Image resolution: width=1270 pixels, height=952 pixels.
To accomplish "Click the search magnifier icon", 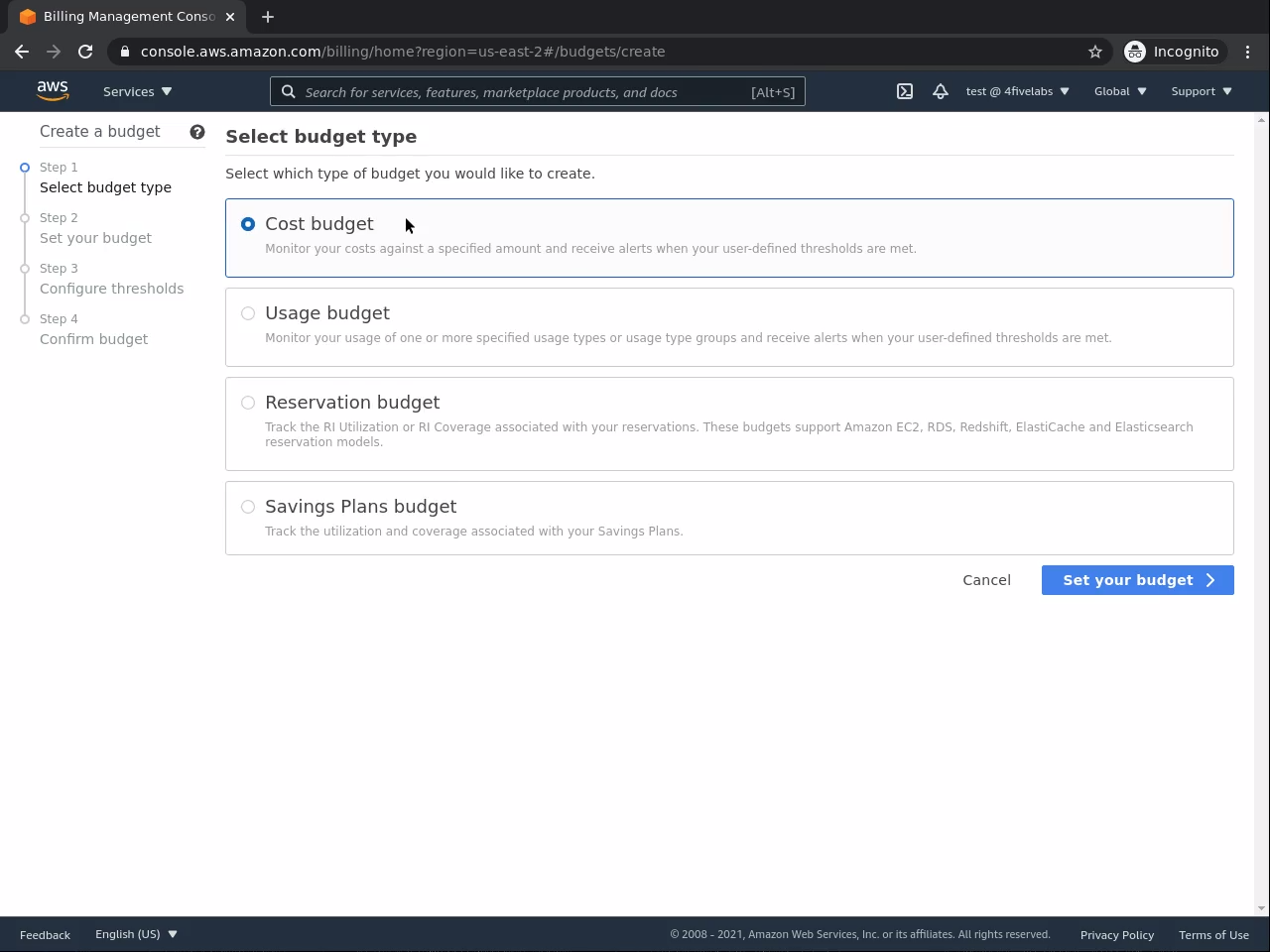I will (x=288, y=92).
